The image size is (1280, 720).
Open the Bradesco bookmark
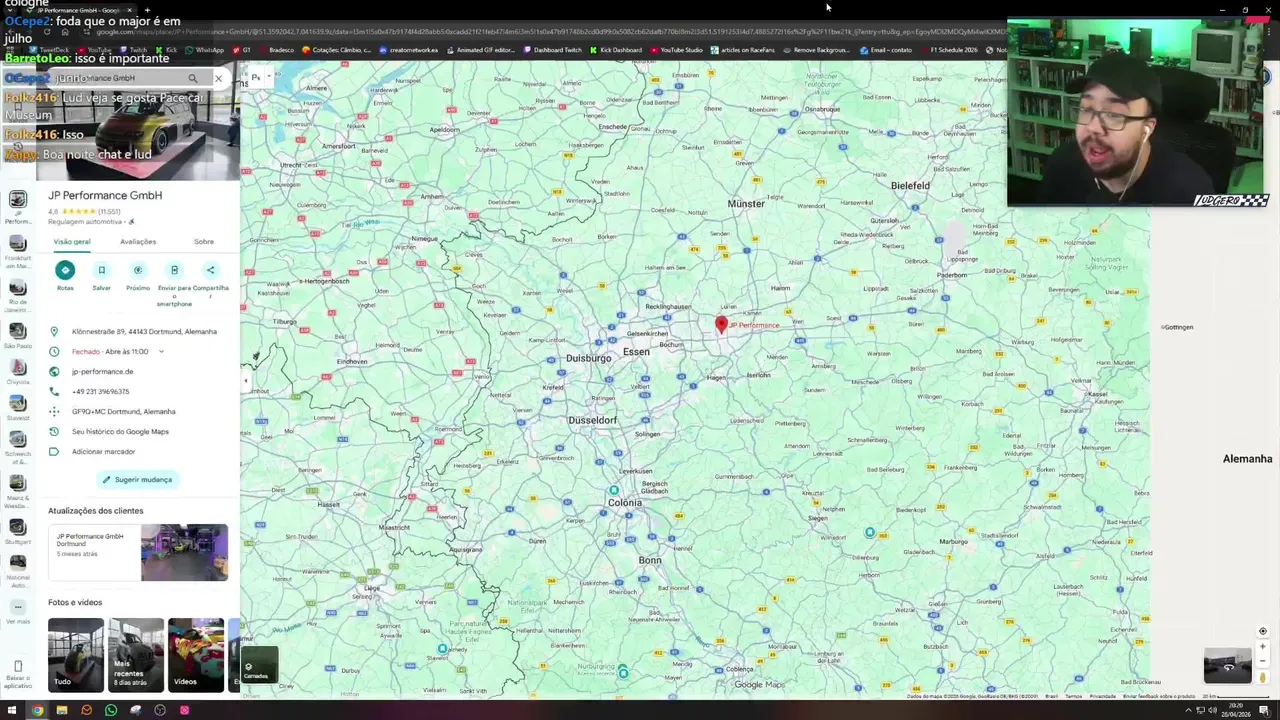[x=276, y=50]
